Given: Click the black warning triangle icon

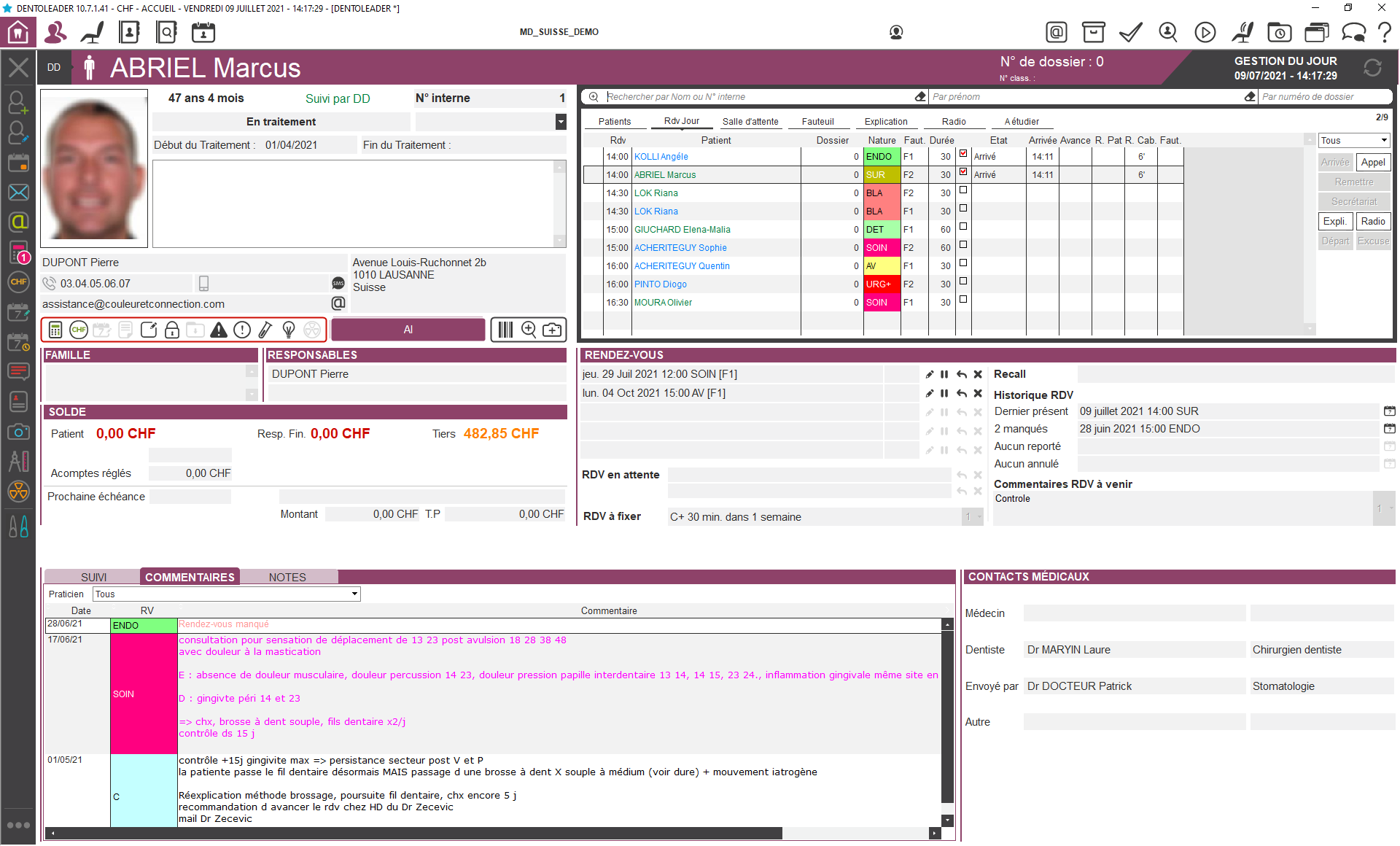Looking at the screenshot, I should point(219,330).
